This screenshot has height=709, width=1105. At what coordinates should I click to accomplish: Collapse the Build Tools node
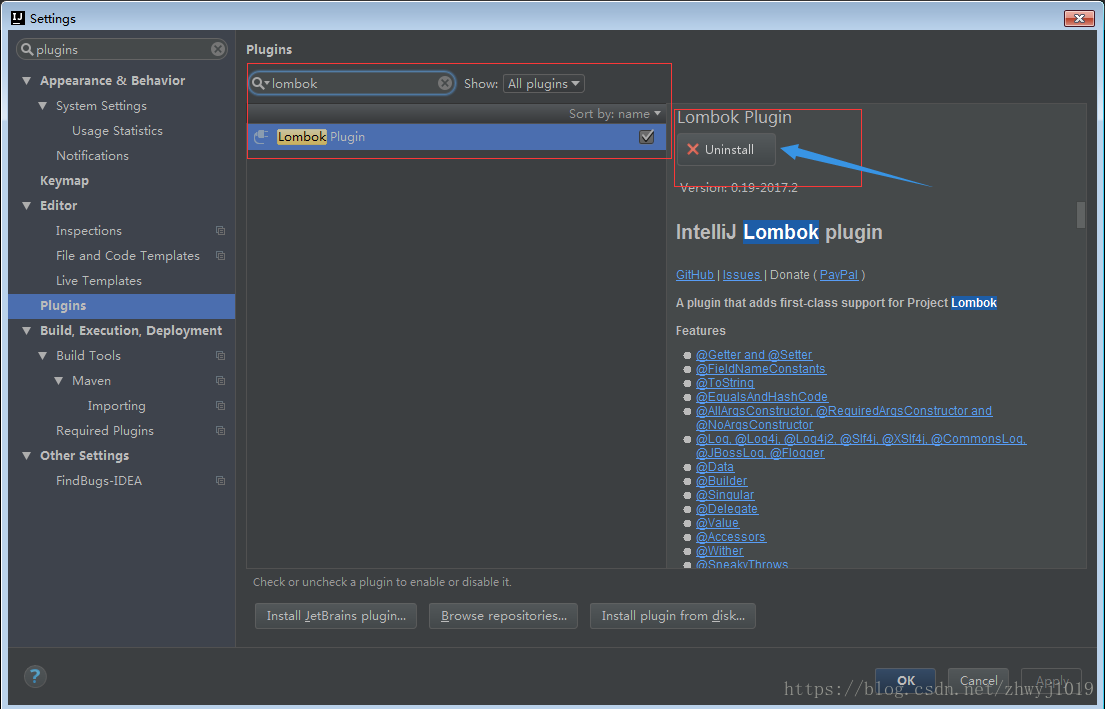point(43,355)
